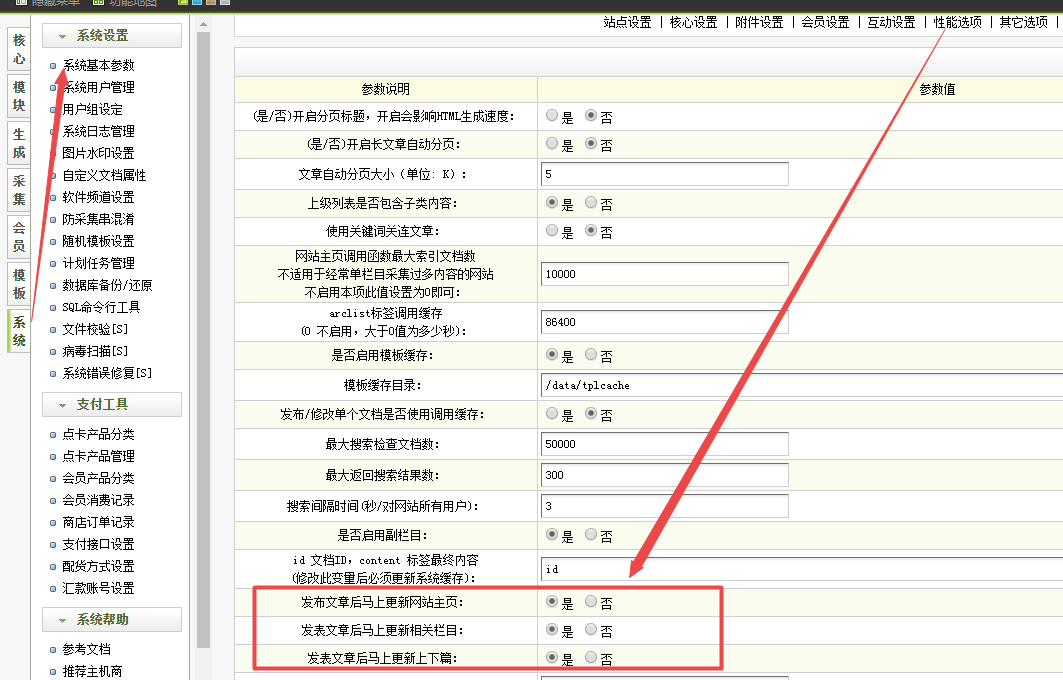Select the 生成 sidebar tab
The width and height of the screenshot is (1063, 680).
(x=19, y=143)
